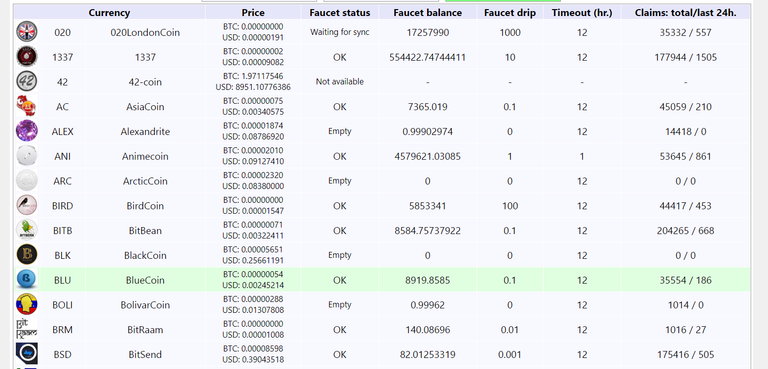
Task: Click the BlueCoin blue logo icon
Action: pos(26,279)
